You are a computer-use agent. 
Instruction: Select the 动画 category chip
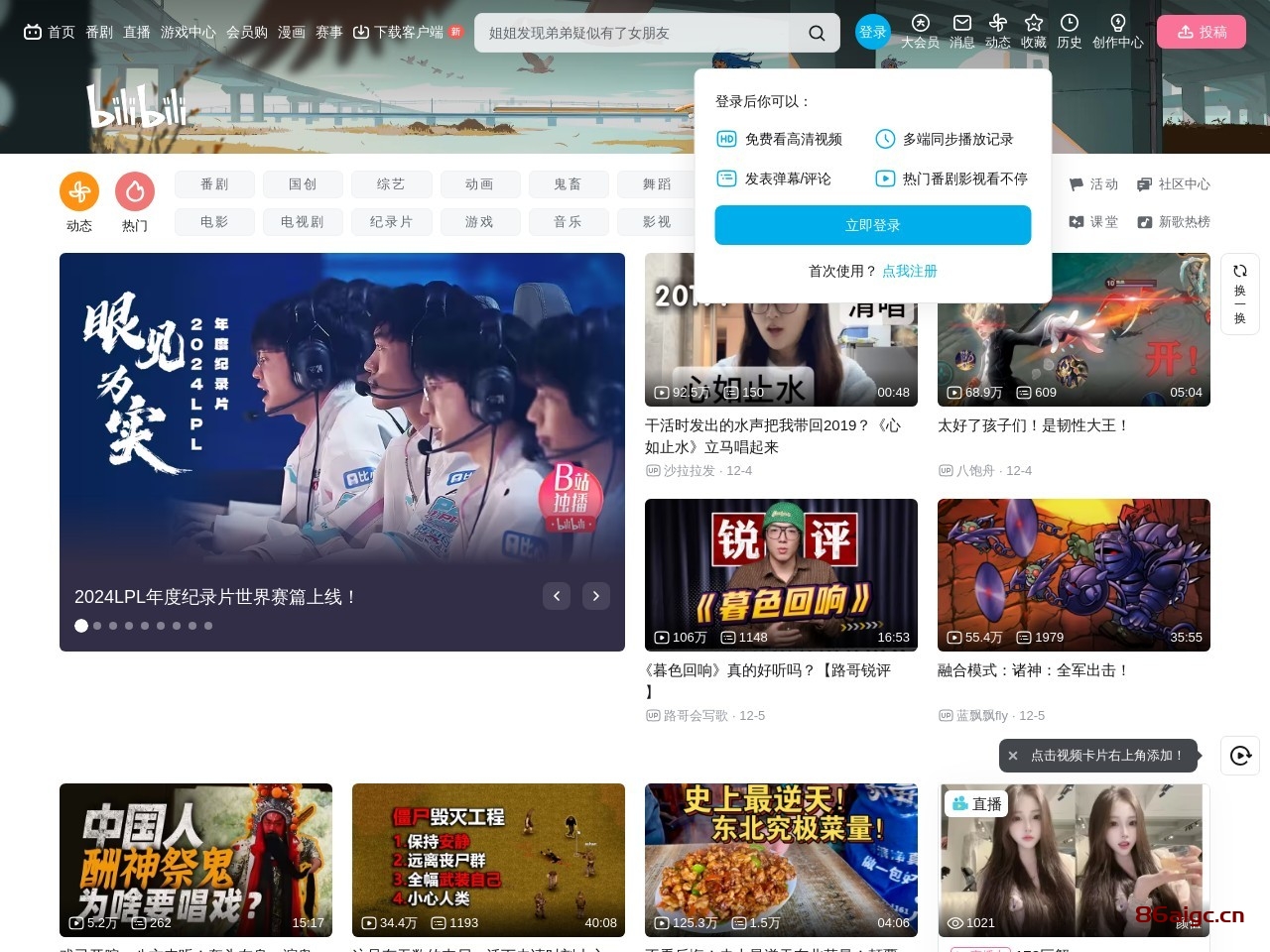coord(479,184)
